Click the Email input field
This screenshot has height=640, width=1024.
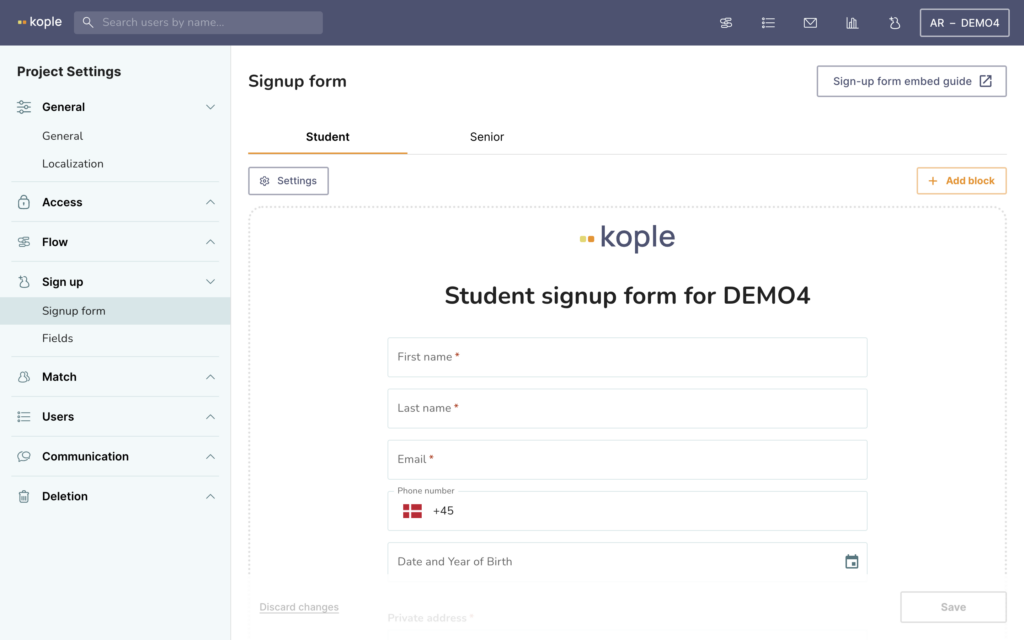627,460
